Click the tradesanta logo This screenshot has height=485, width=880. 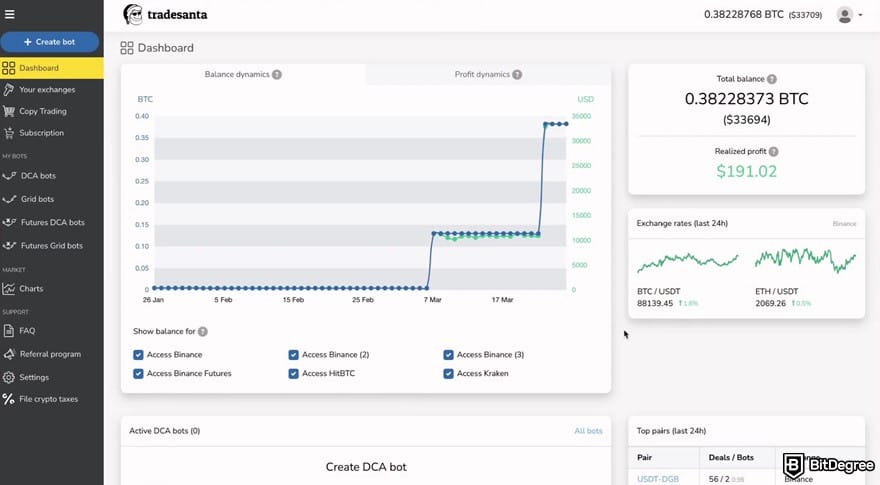(165, 15)
